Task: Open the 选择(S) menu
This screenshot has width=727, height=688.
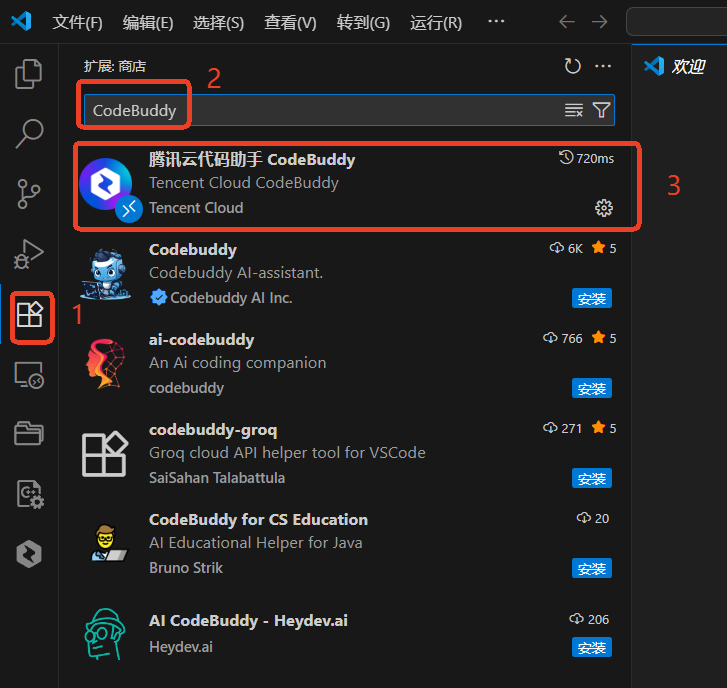Action: (x=218, y=22)
